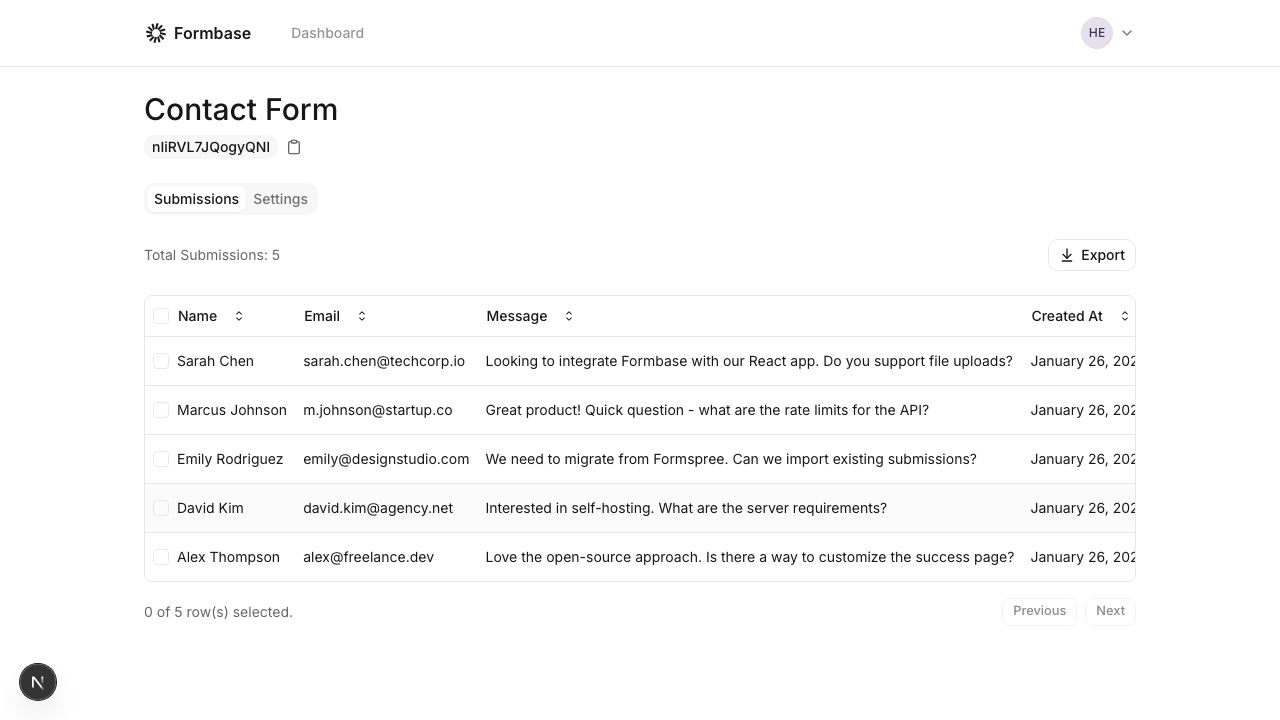Check the row checkbox for Sarah Chen

pyautogui.click(x=161, y=361)
